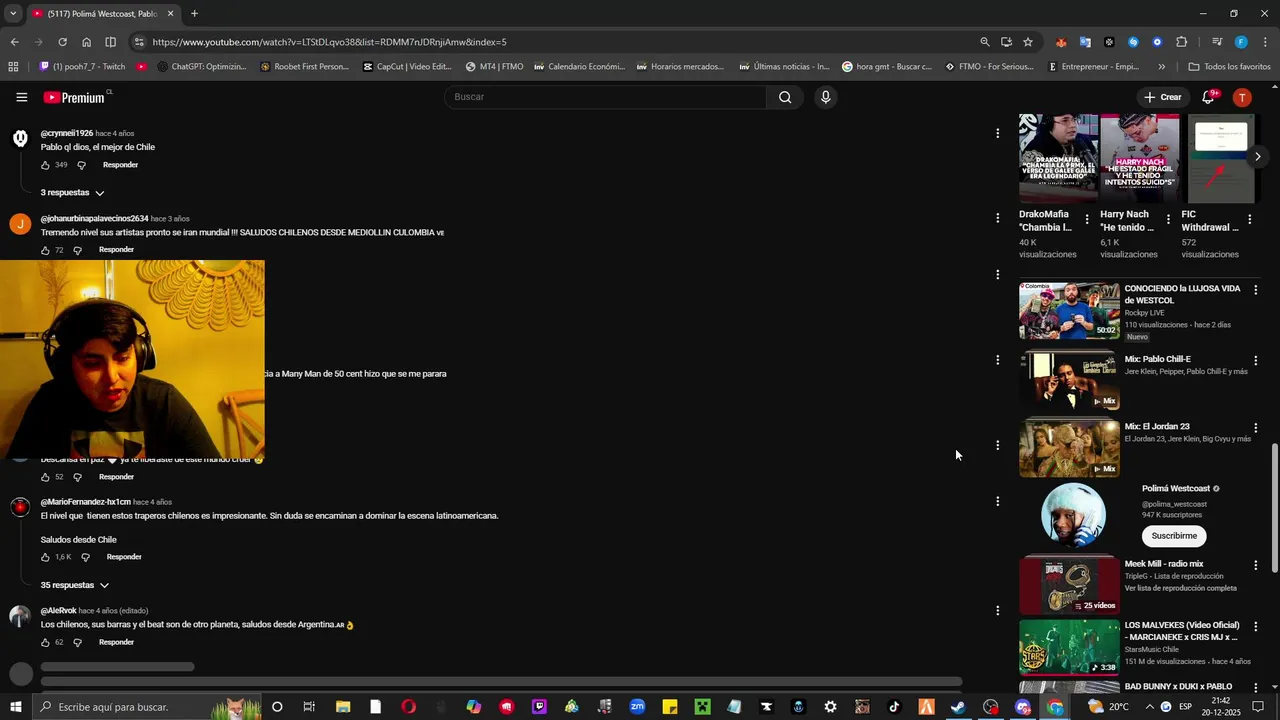1280x720 pixels.
Task: Open the 'CapCut | Video Edit...' bookmark
Action: tap(407, 67)
